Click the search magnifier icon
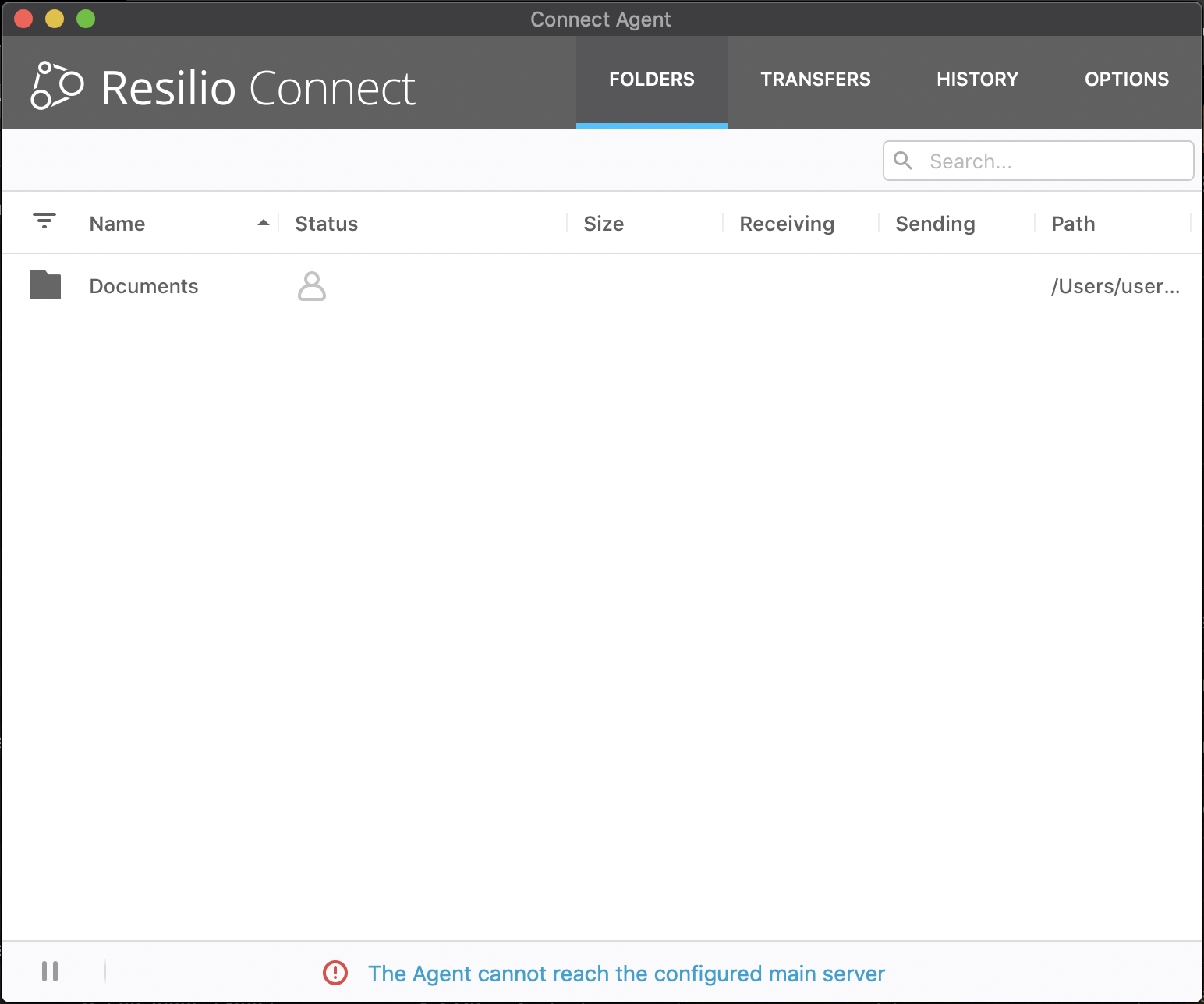This screenshot has height=1004, width=1204. [903, 161]
